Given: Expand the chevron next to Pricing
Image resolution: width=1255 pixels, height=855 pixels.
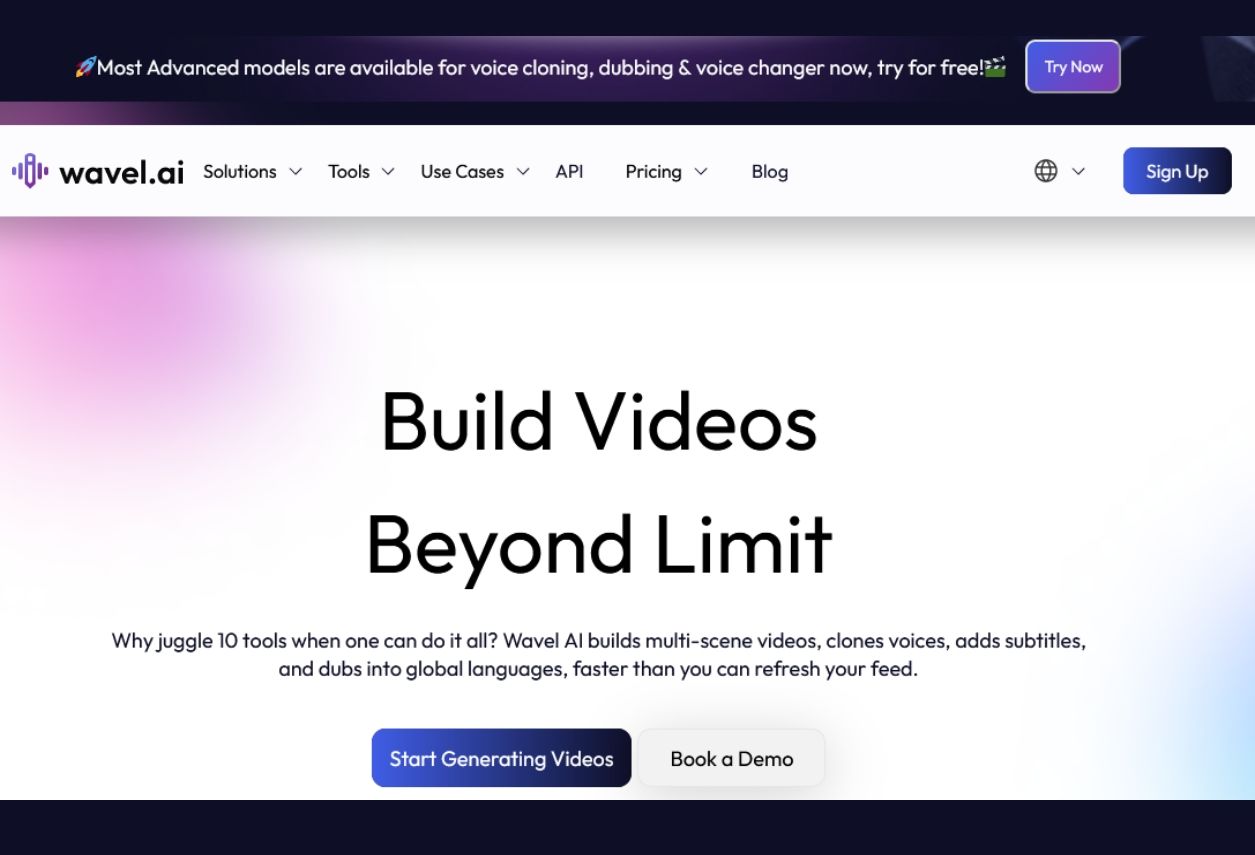Looking at the screenshot, I should (701, 172).
